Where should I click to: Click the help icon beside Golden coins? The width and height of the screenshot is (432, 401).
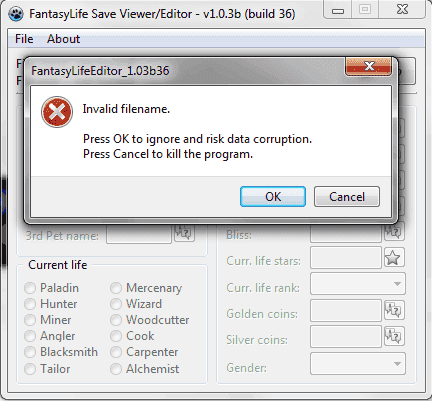pos(394,310)
